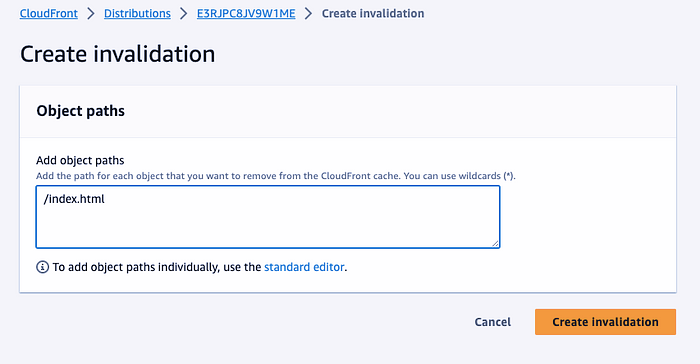The height and width of the screenshot is (364, 700).
Task: Click the info circle icon below the textarea
Action: click(x=42, y=267)
